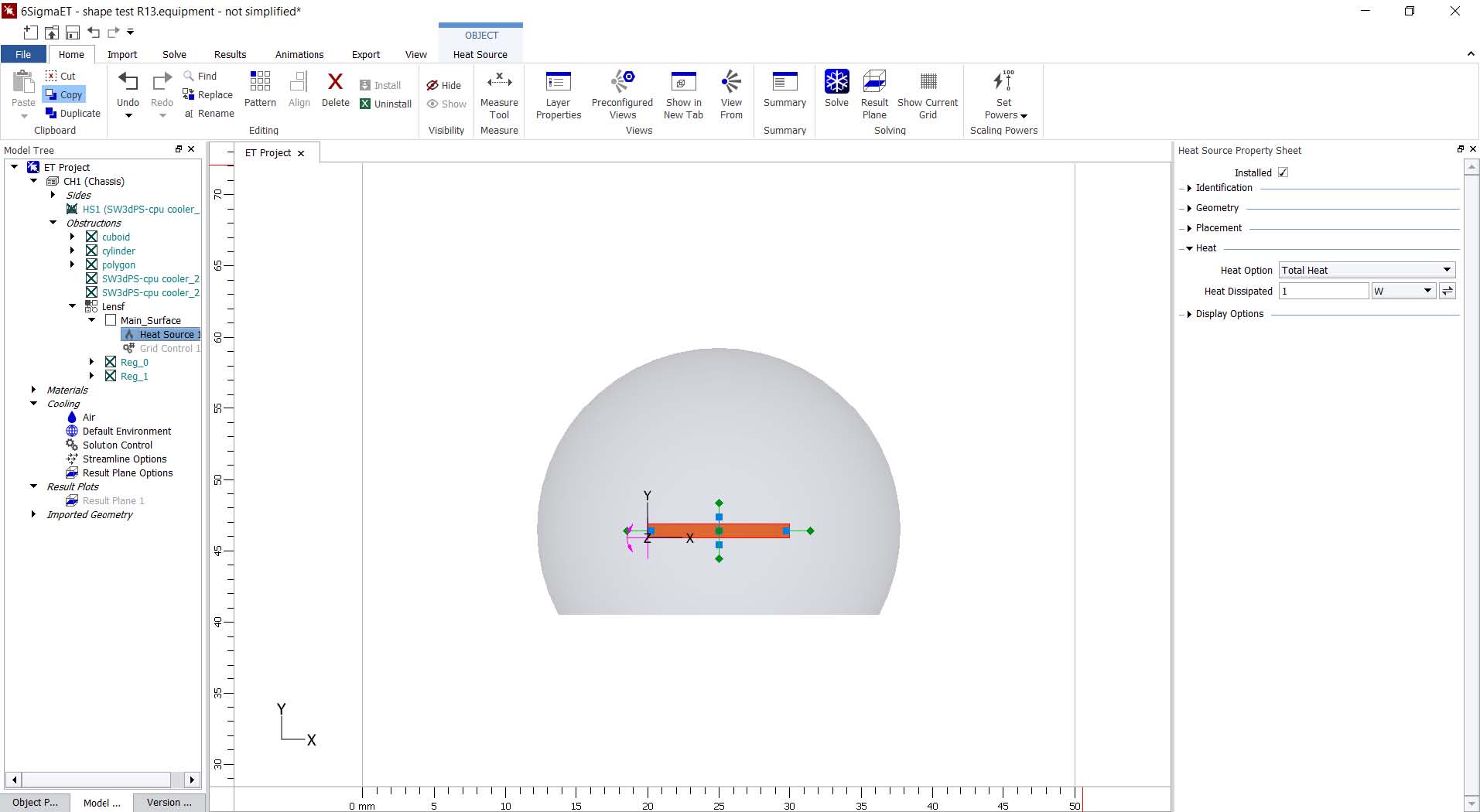Click the red Delete icon
Viewport: 1480px width, 812px height.
[335, 82]
